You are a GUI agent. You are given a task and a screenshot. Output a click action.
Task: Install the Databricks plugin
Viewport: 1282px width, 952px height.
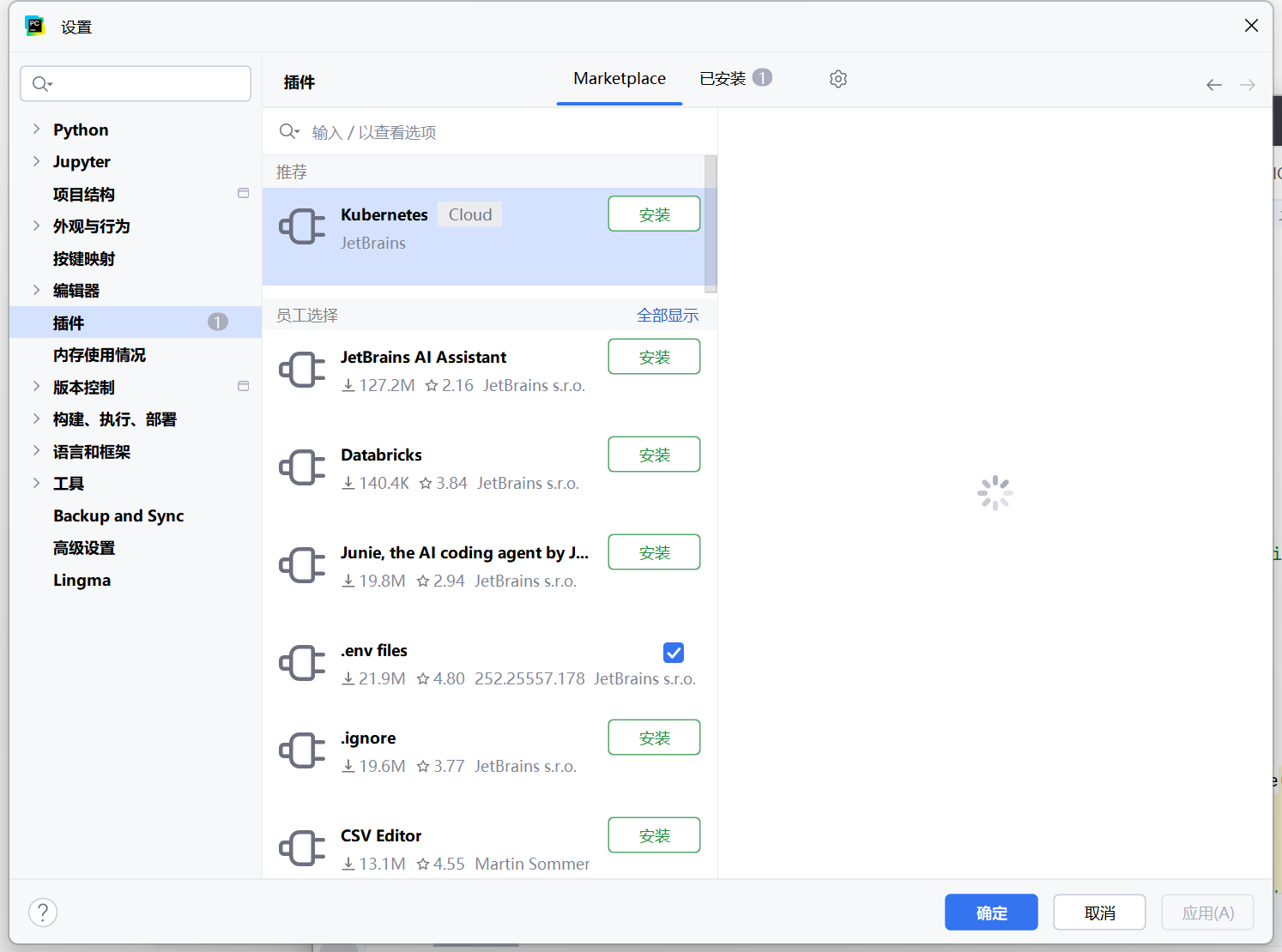tap(654, 455)
